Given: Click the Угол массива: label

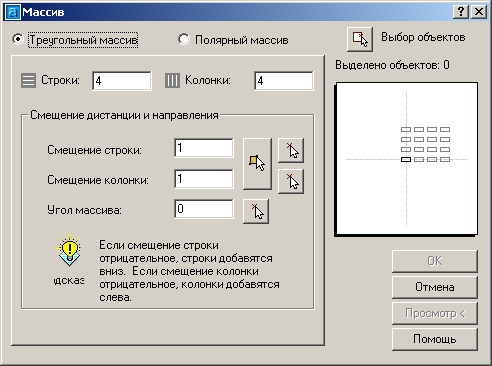Looking at the screenshot, I should [x=84, y=210].
